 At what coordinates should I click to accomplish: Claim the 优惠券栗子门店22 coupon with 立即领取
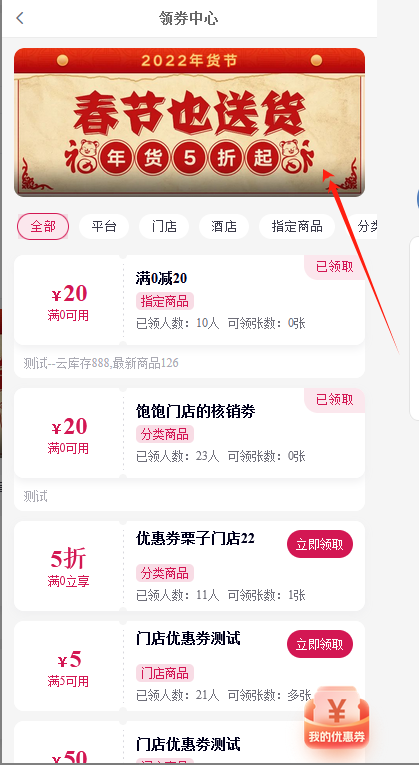click(319, 544)
